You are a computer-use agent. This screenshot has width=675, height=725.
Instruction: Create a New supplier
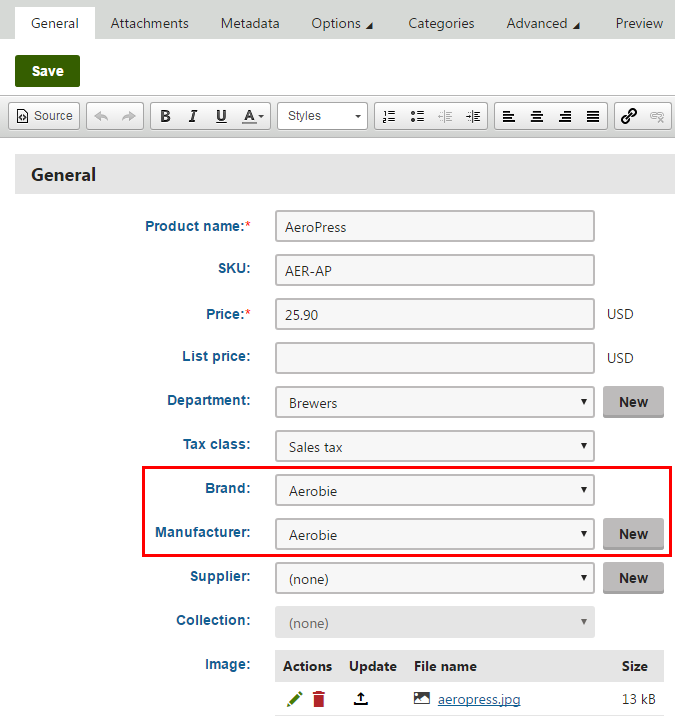pyautogui.click(x=633, y=578)
